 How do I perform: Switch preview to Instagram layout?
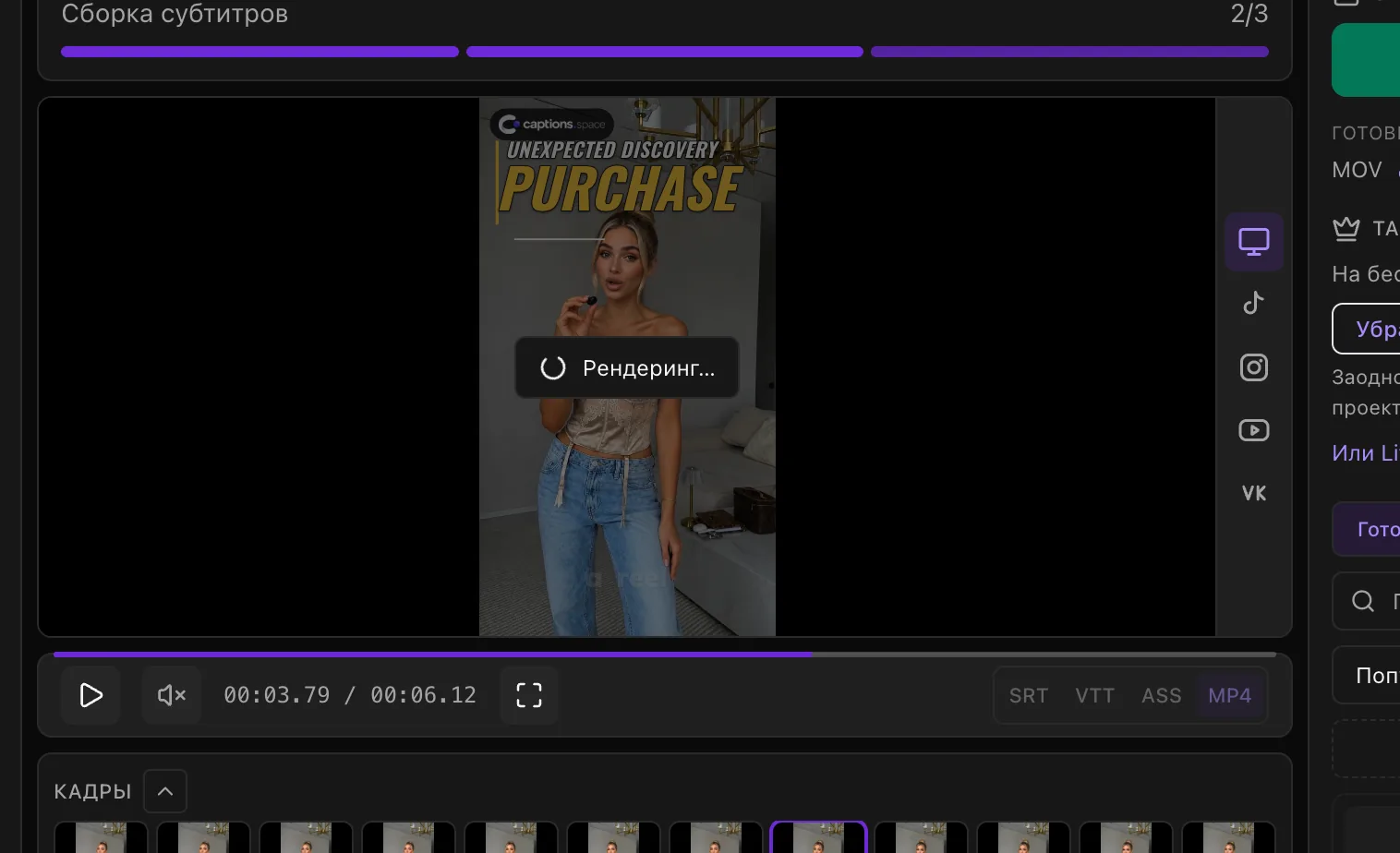1254,367
